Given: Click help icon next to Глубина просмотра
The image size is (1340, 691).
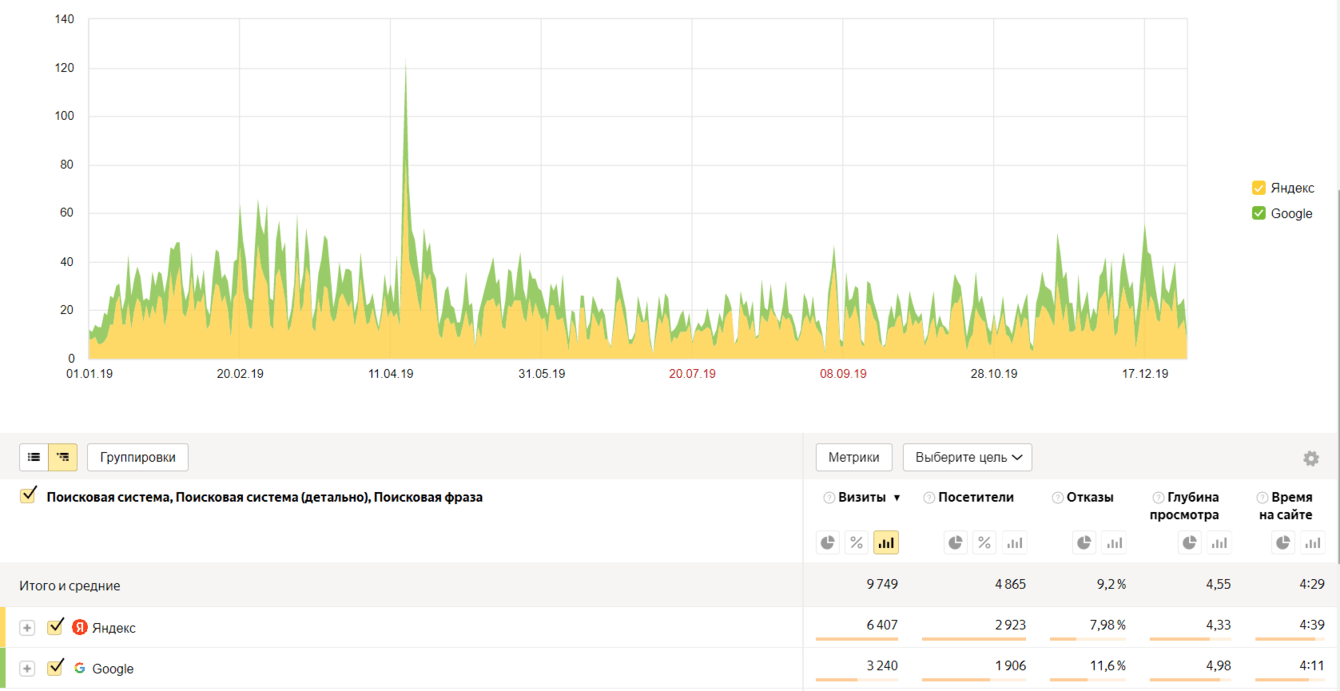Looking at the screenshot, I should pyautogui.click(x=1158, y=498).
